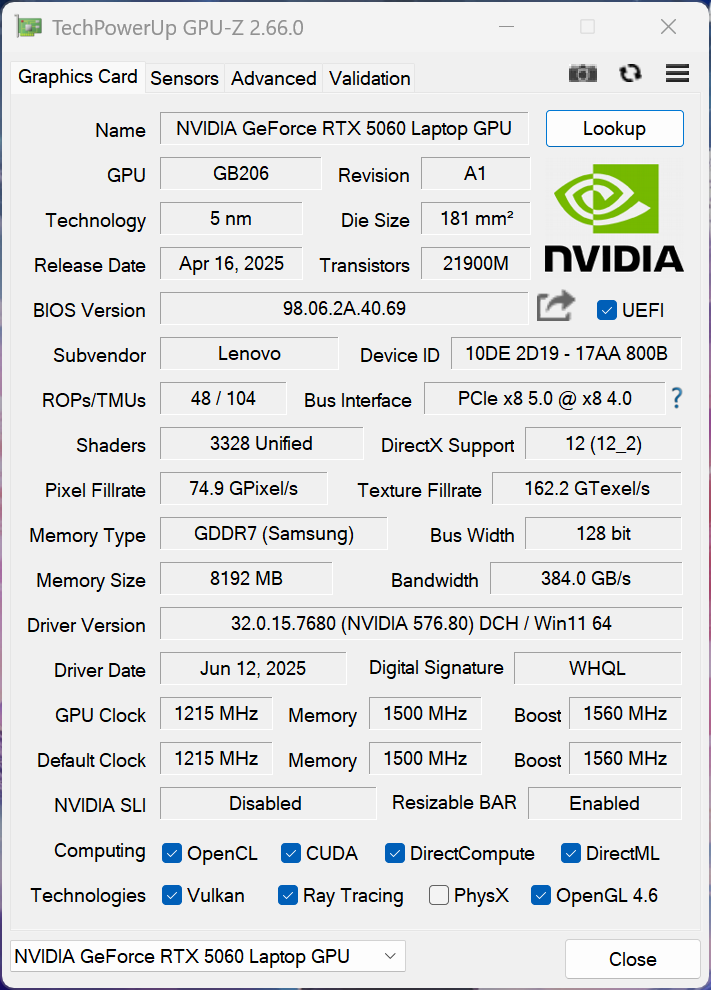The width and height of the screenshot is (711, 990).
Task: Switch to the Sensors tab
Action: point(184,78)
